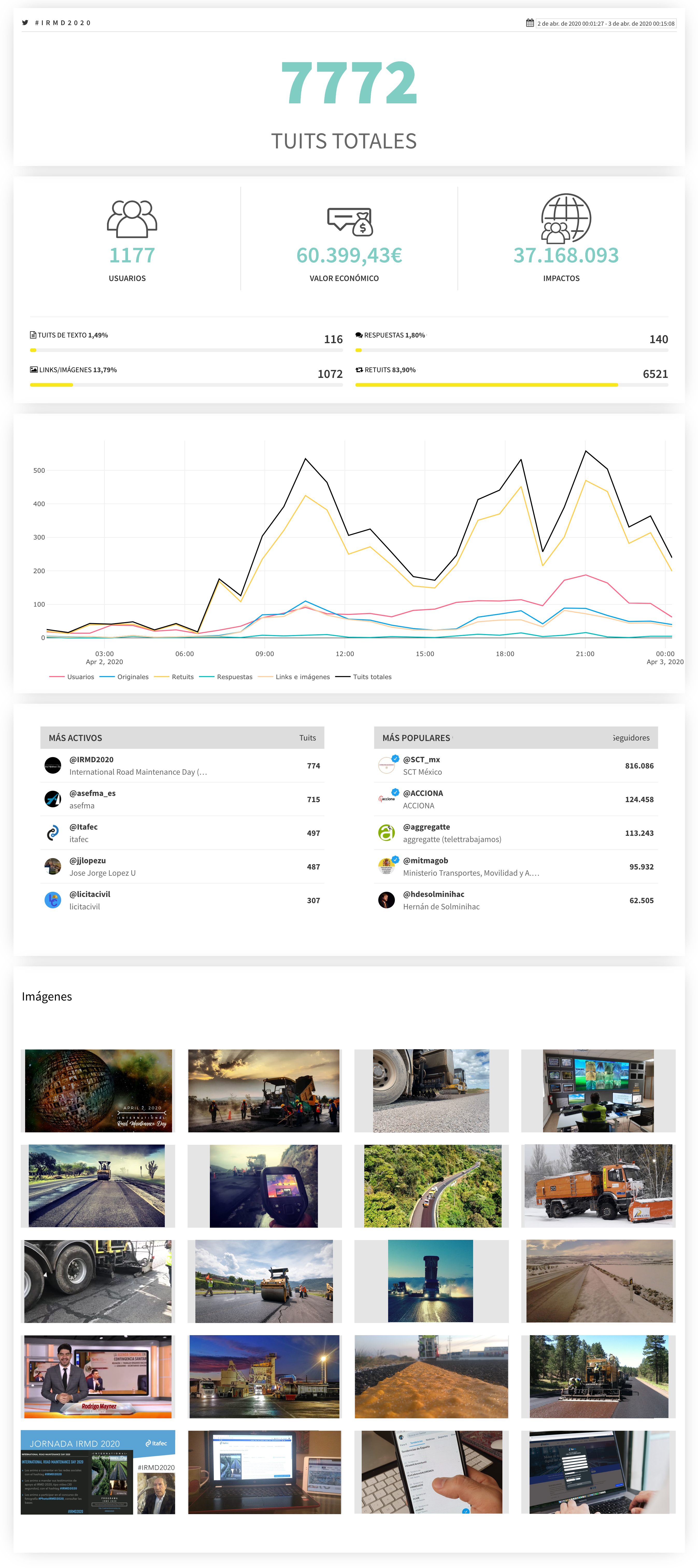Click the Más Activos table header
The width and height of the screenshot is (698, 1568).
pyautogui.click(x=182, y=738)
